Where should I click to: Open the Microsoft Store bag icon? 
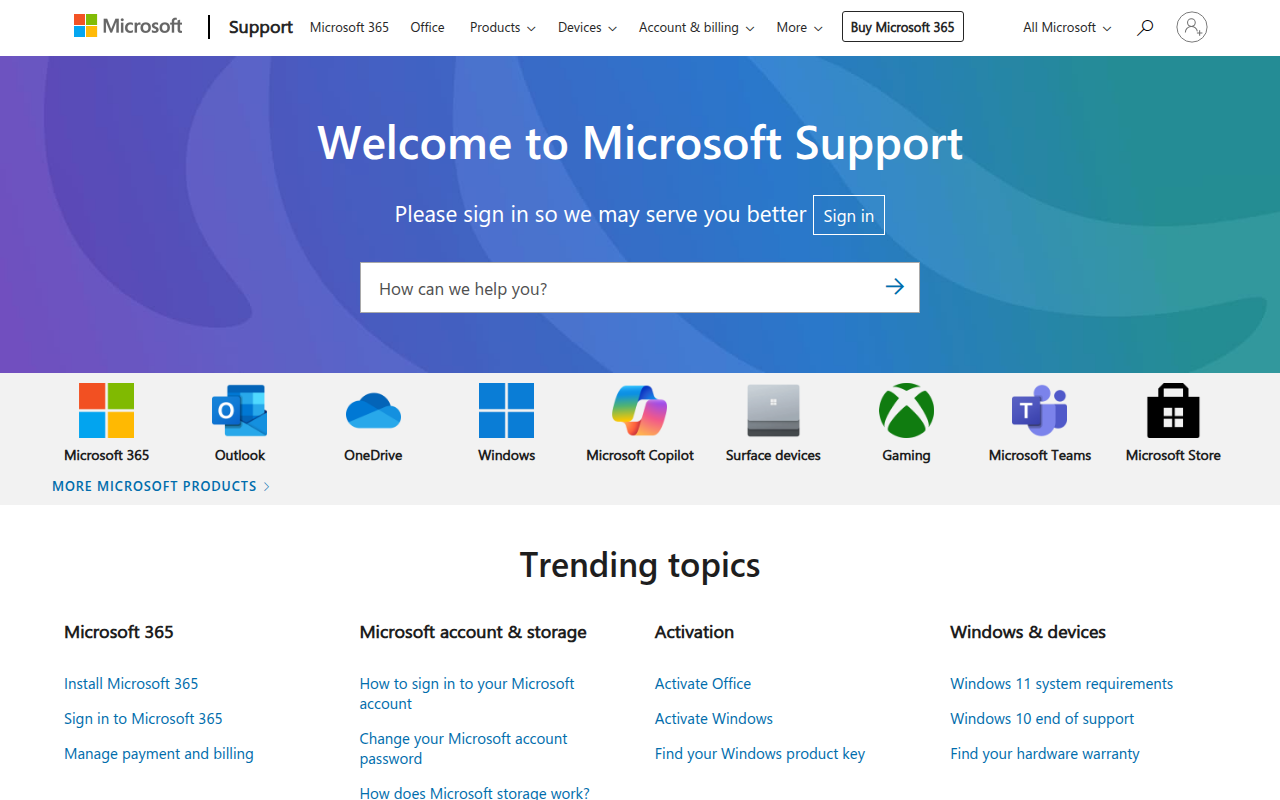[x=1173, y=411]
